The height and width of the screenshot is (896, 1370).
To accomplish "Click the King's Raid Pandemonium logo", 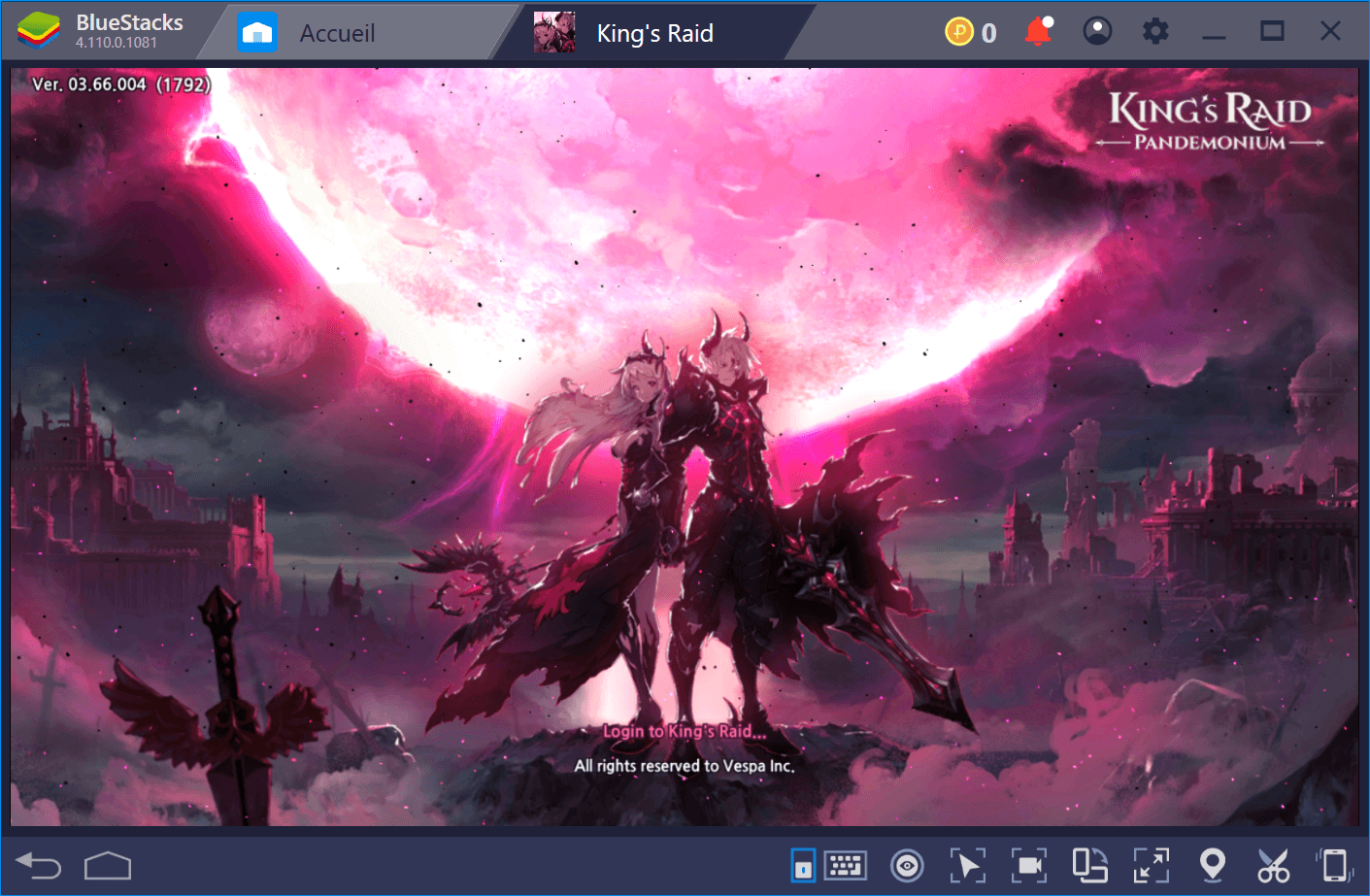I will tap(1210, 120).
